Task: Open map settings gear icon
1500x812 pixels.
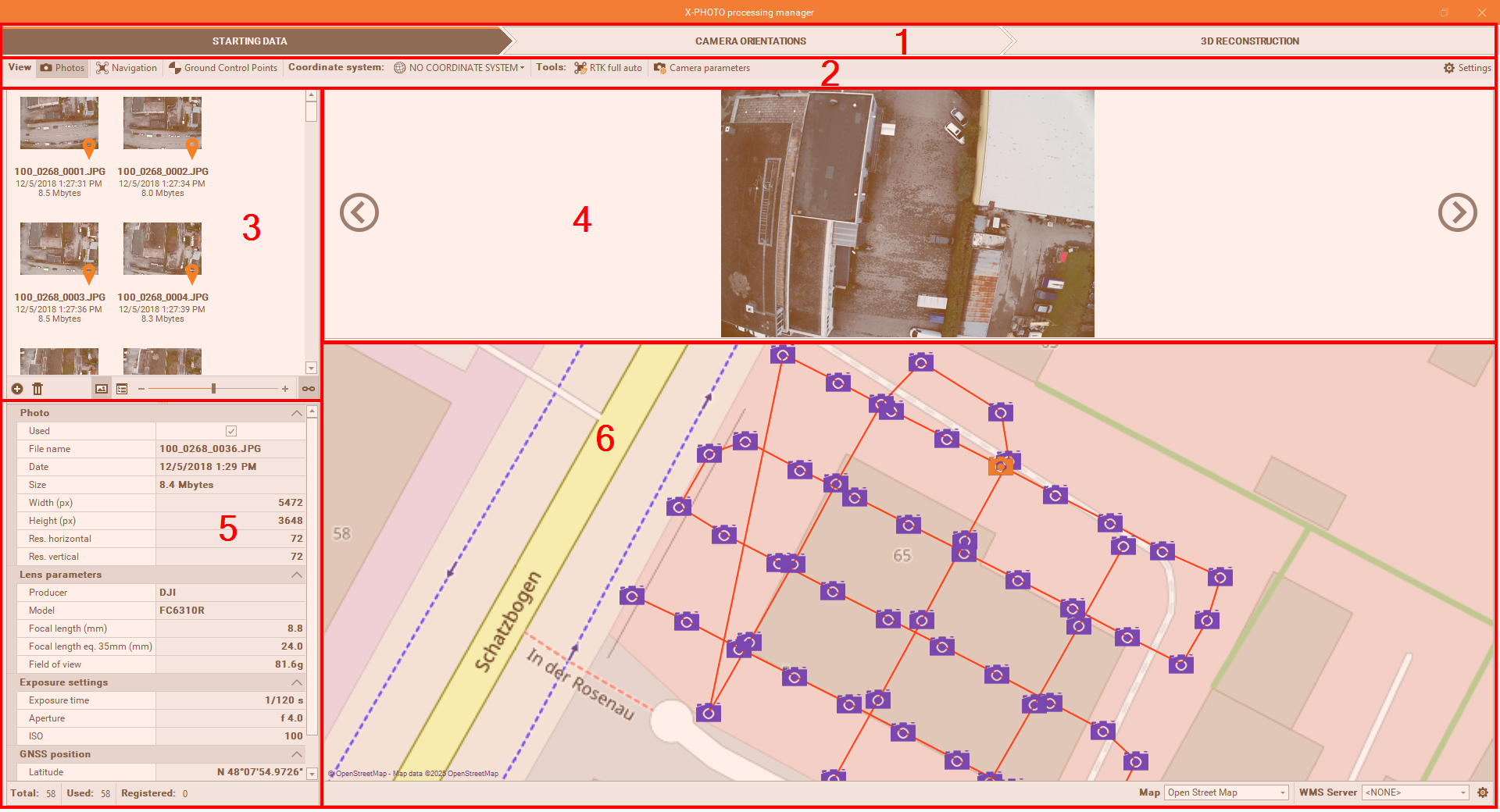Action: (x=1483, y=792)
